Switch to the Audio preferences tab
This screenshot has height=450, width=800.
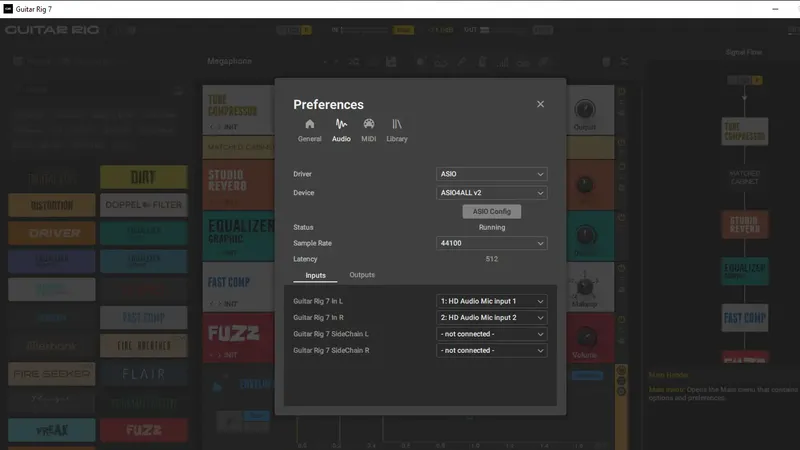[341, 131]
